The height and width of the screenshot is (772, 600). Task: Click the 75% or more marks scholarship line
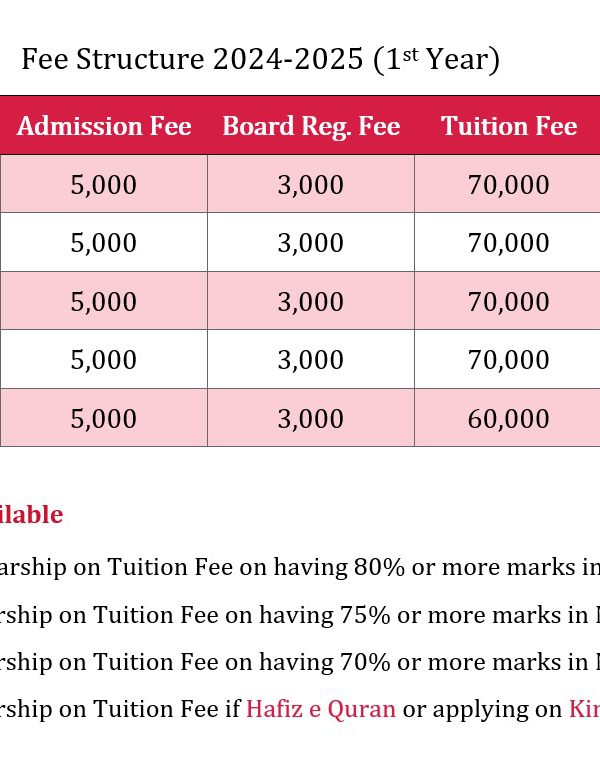pyautogui.click(x=300, y=615)
